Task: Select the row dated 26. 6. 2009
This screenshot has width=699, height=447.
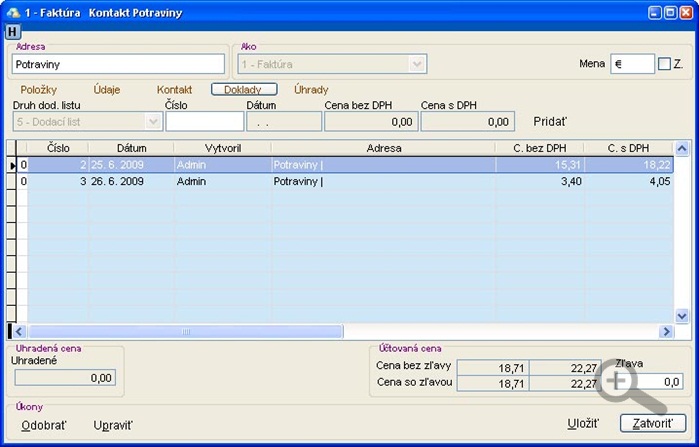Action: pos(345,181)
